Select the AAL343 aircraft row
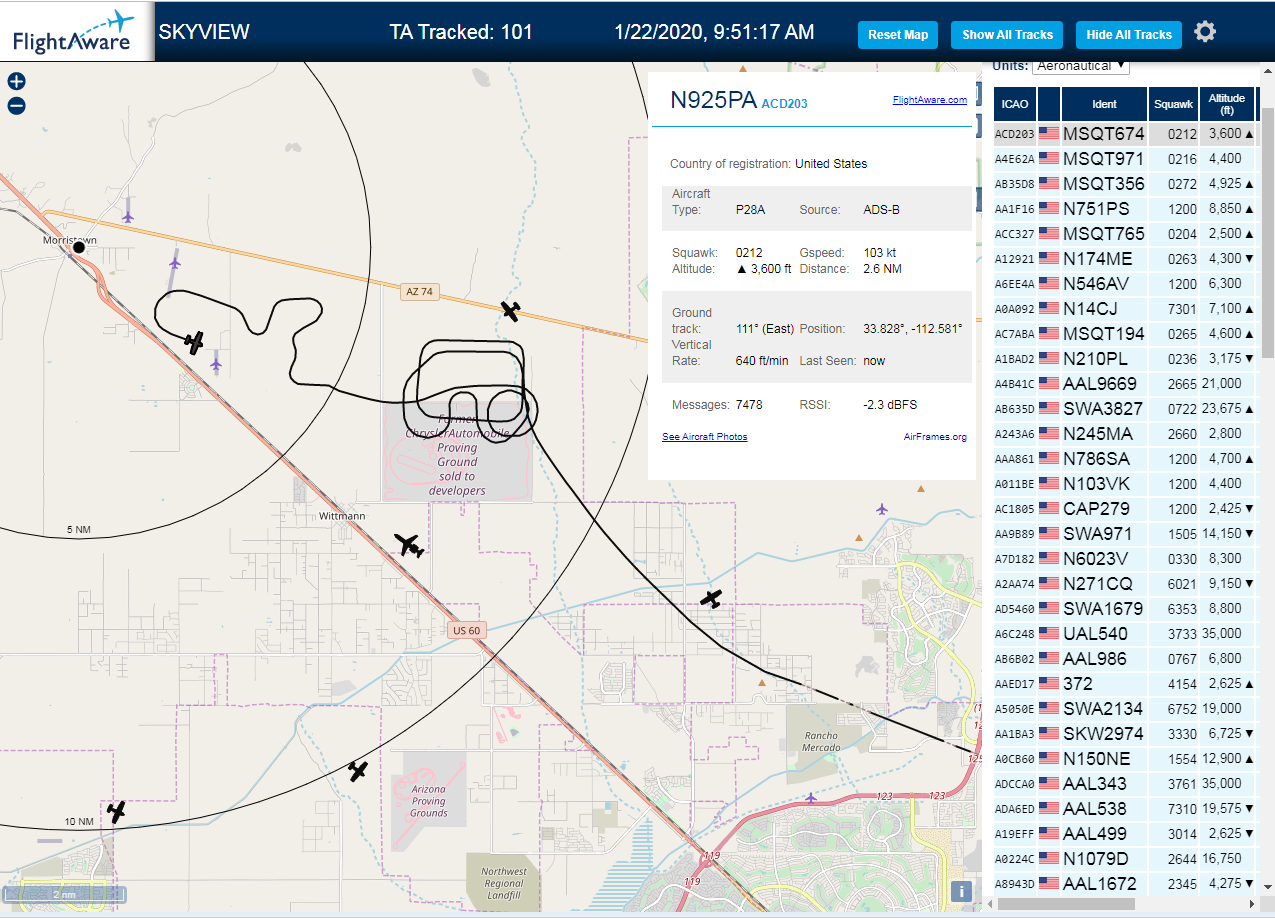 point(1125,783)
